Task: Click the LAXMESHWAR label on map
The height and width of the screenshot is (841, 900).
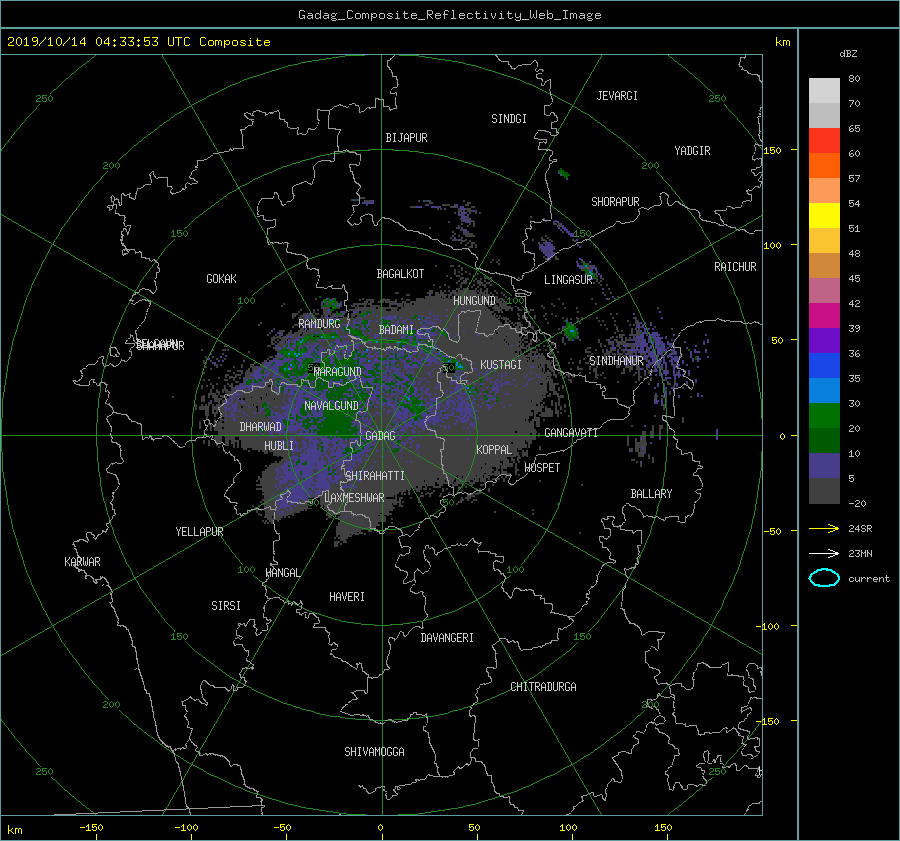Action: click(x=354, y=498)
